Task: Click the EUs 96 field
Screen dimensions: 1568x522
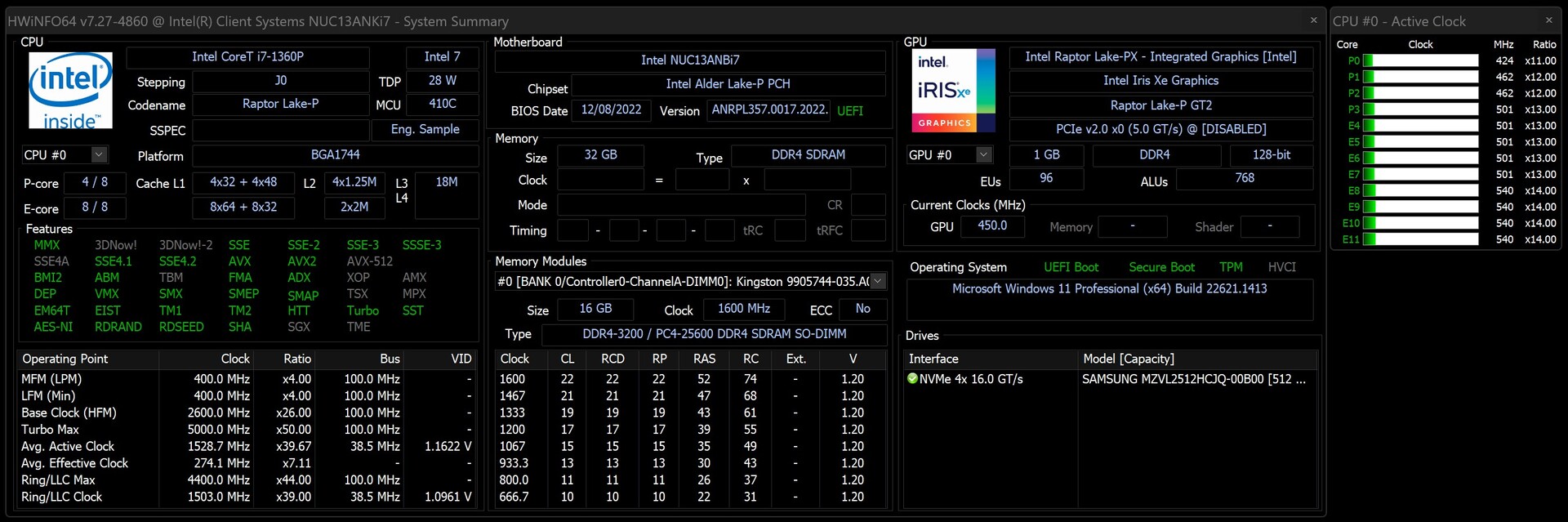Action: click(x=1046, y=178)
